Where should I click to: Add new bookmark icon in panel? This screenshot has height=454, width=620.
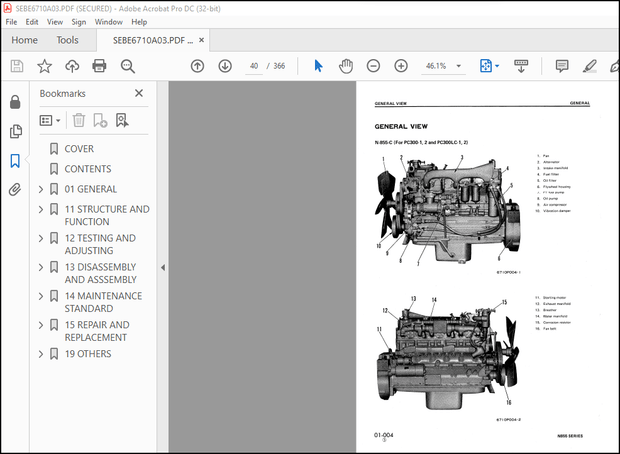(x=100, y=120)
